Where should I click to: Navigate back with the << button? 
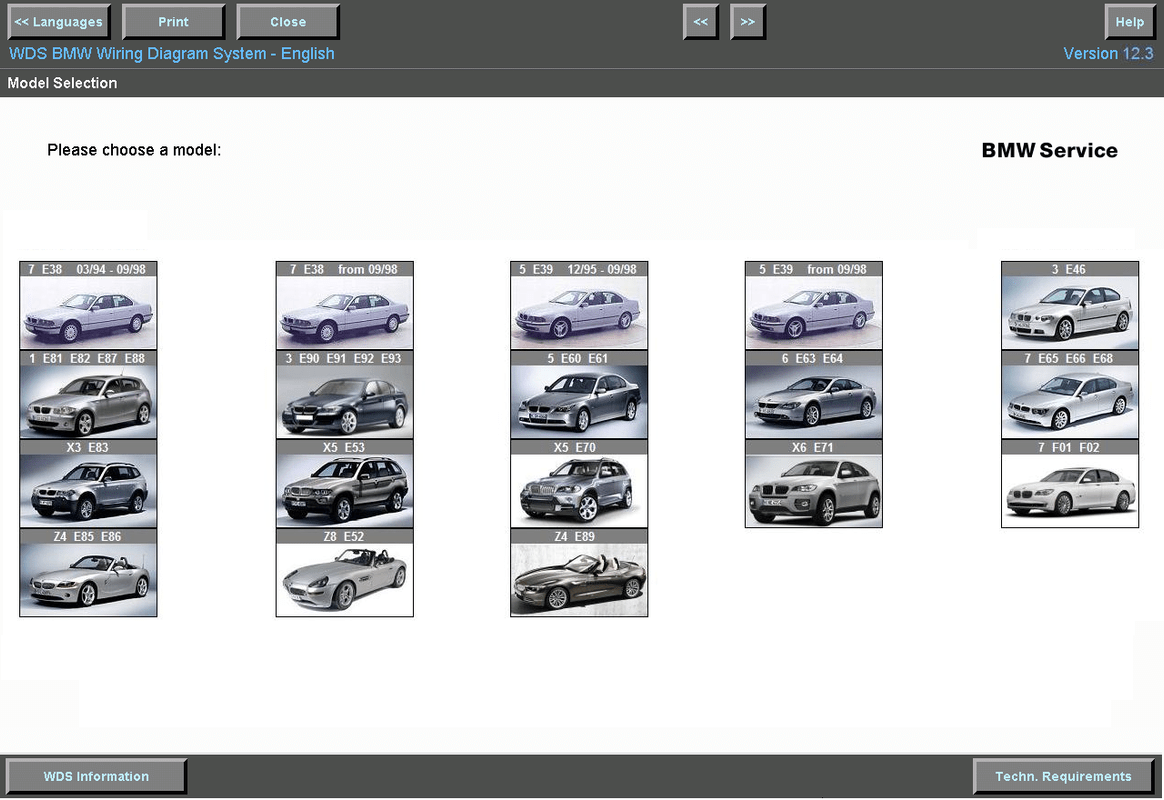coord(701,22)
